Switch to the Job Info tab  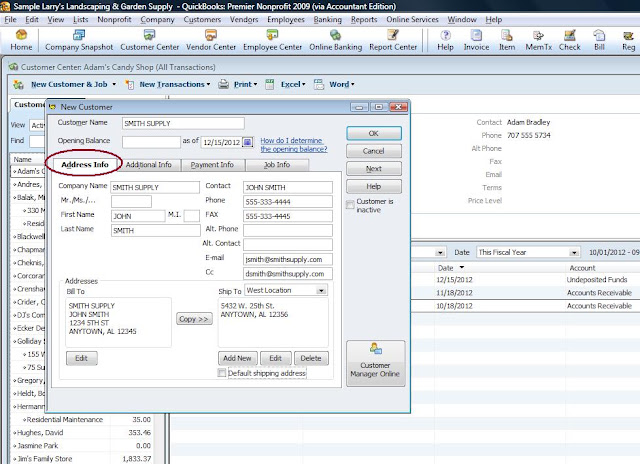(x=277, y=165)
